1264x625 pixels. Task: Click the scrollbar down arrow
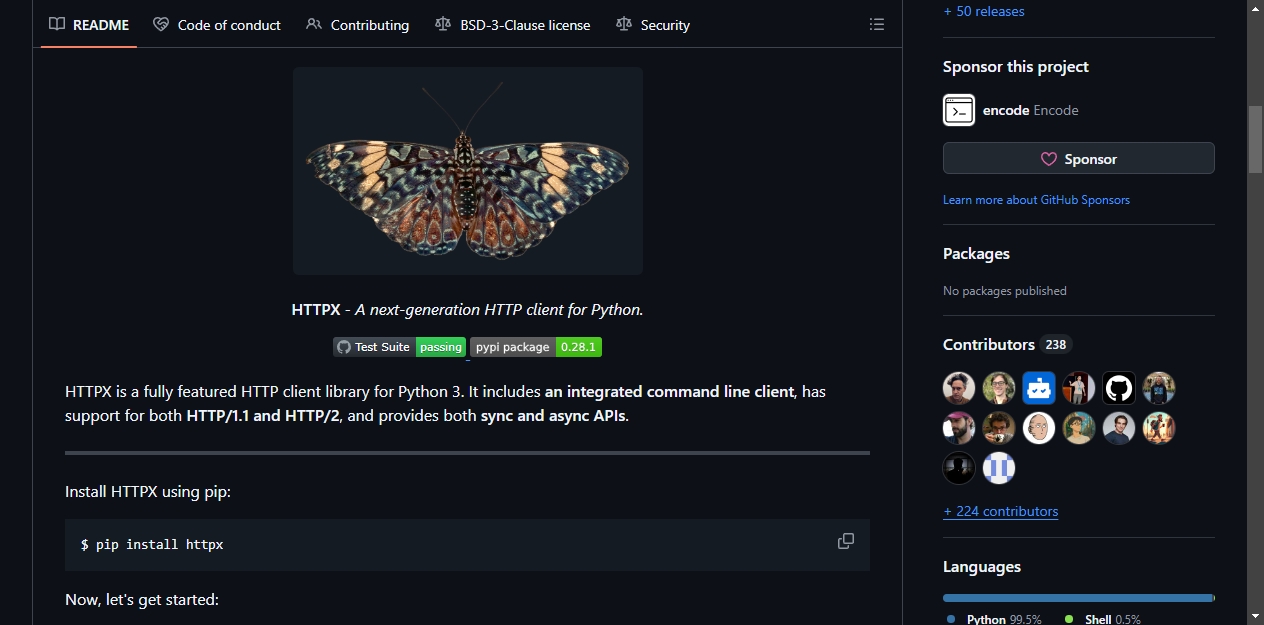[1256, 616]
